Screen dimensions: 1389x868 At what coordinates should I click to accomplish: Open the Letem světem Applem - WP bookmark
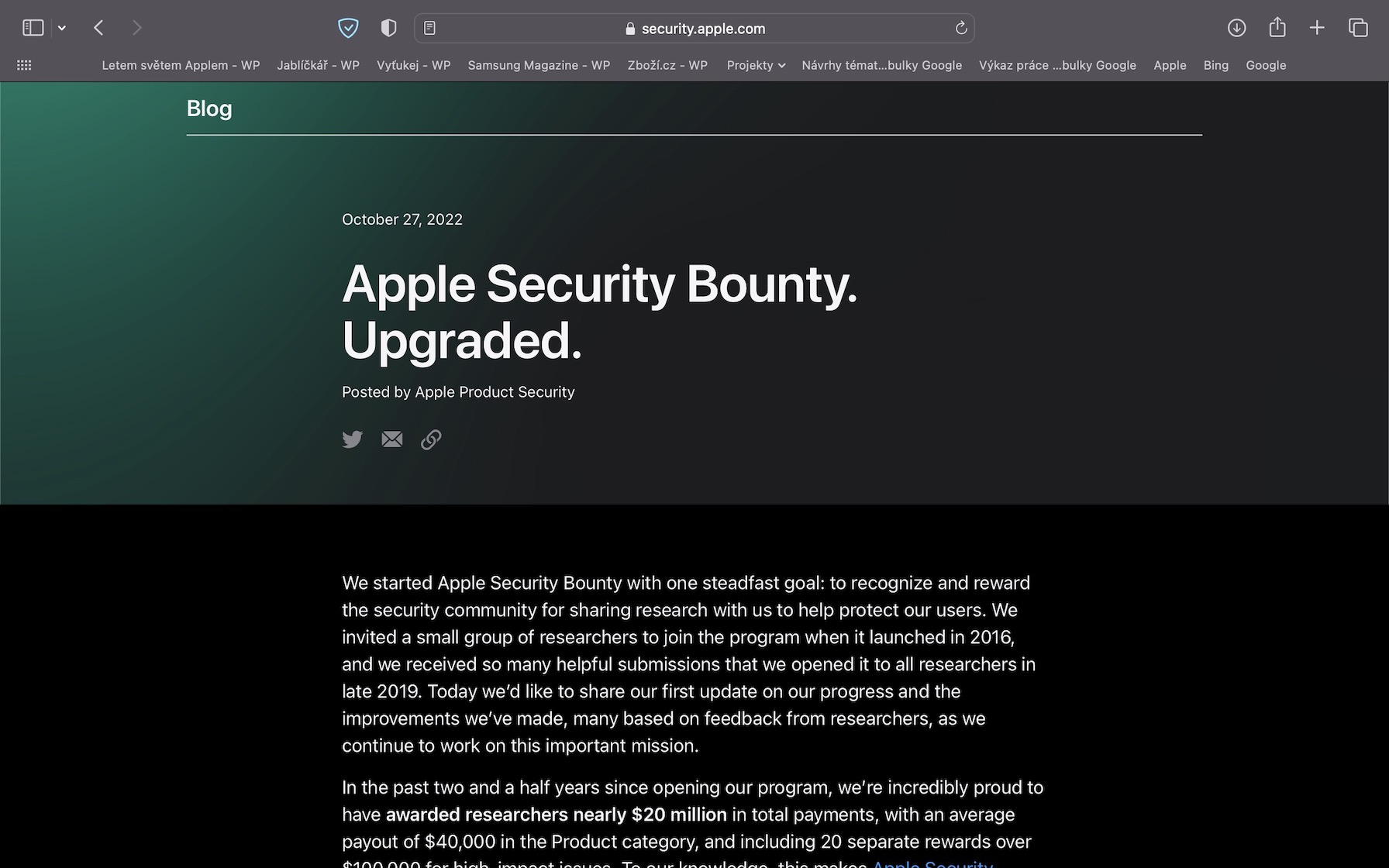(x=181, y=65)
